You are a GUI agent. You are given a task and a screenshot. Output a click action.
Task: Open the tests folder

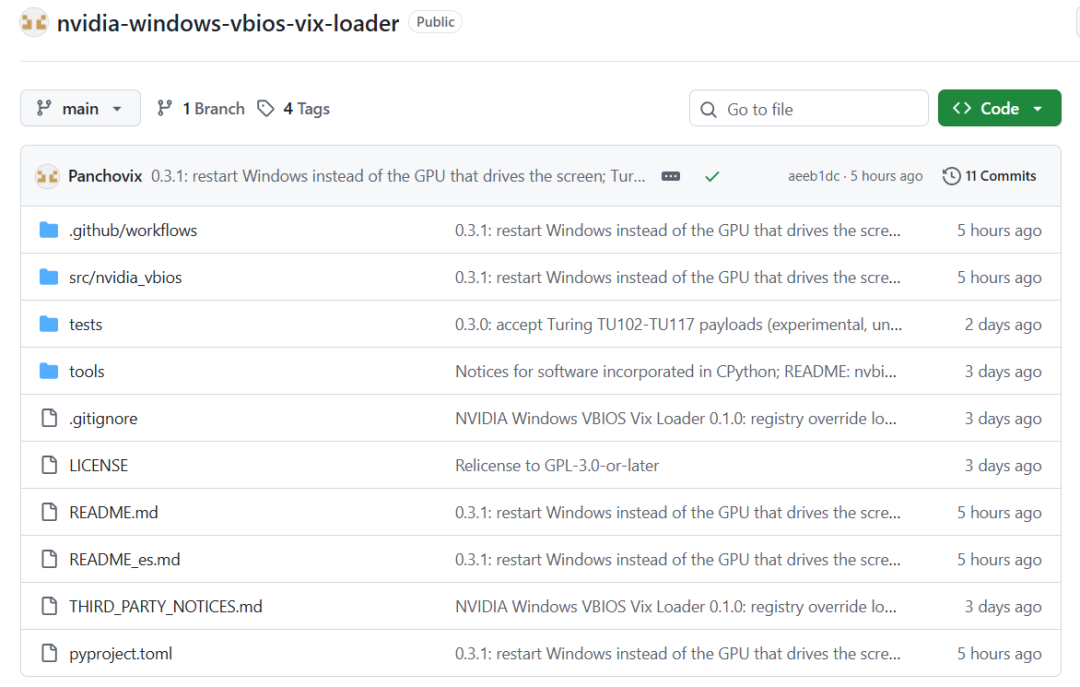click(x=85, y=324)
